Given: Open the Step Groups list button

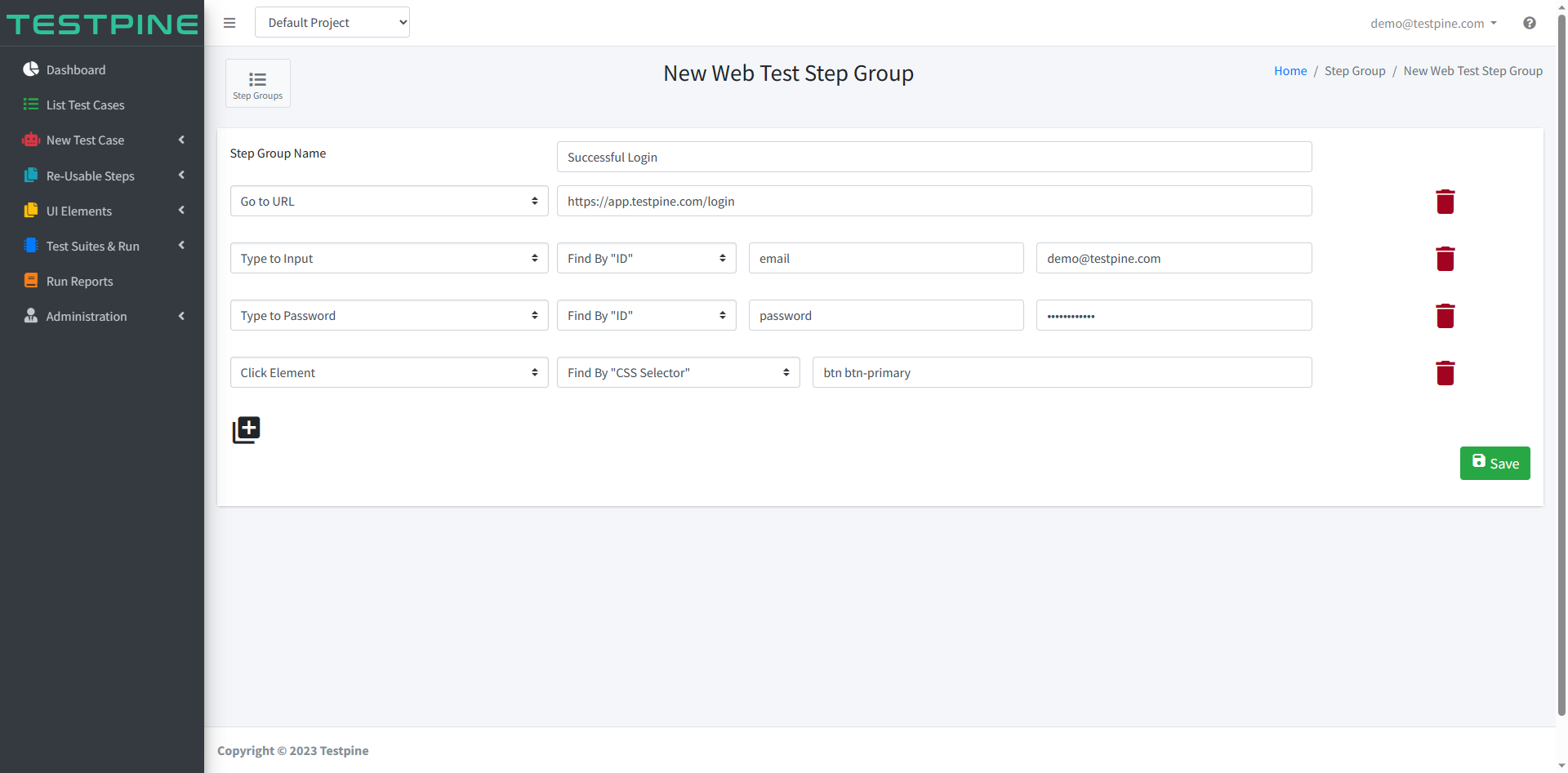Looking at the screenshot, I should (x=258, y=83).
